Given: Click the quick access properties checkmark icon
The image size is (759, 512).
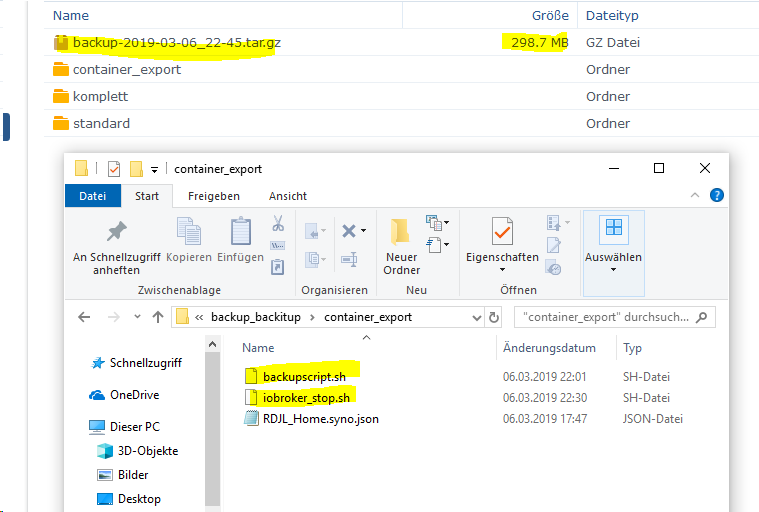Looking at the screenshot, I should click(114, 169).
